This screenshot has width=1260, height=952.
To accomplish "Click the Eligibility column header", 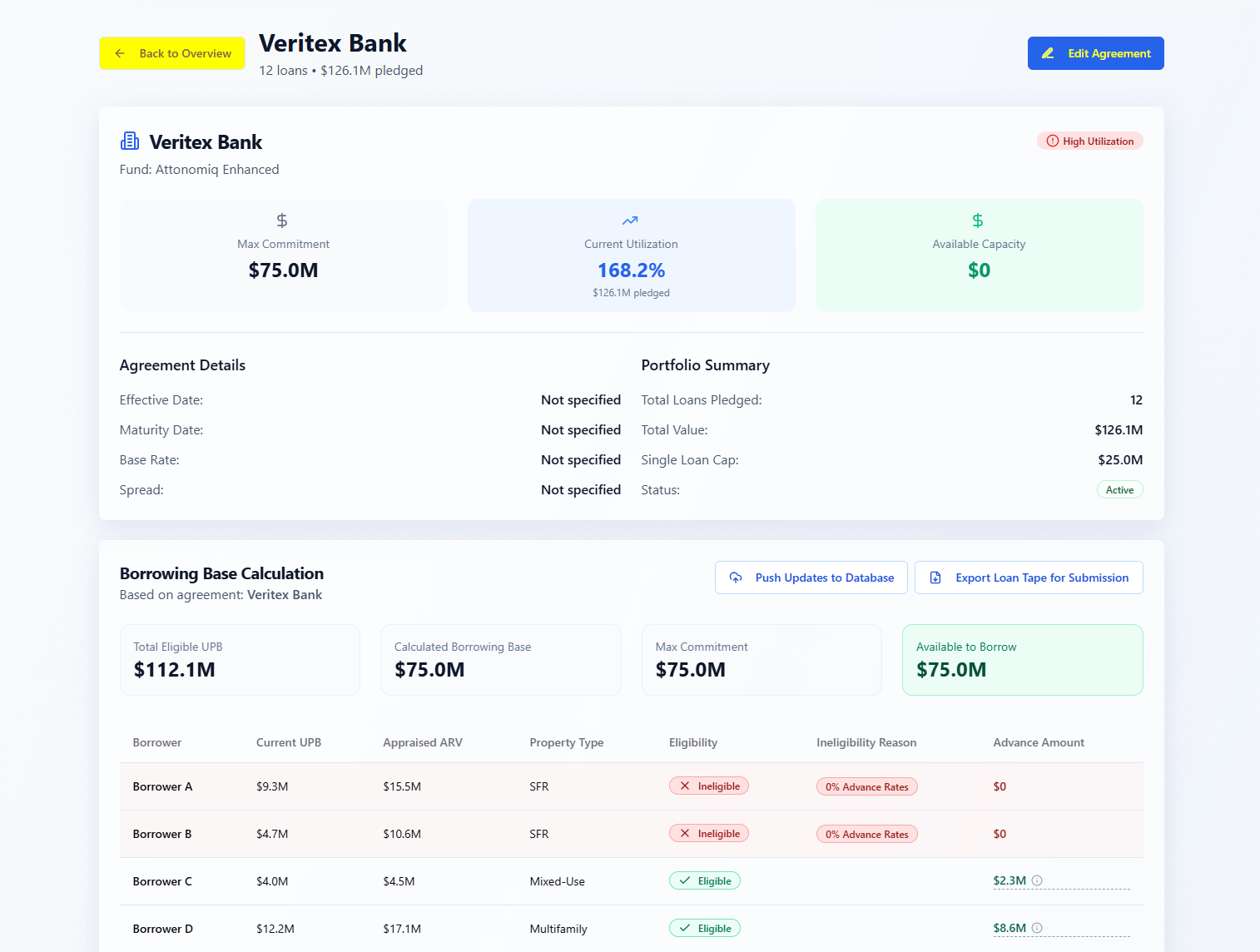I will pyautogui.click(x=693, y=742).
